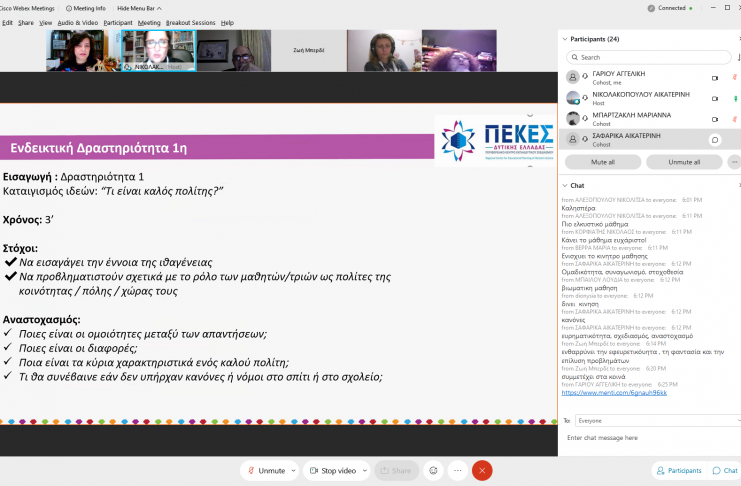Image resolution: width=741 pixels, height=486 pixels.
Task: Open the reactions smiley icon
Action: pyautogui.click(x=433, y=470)
